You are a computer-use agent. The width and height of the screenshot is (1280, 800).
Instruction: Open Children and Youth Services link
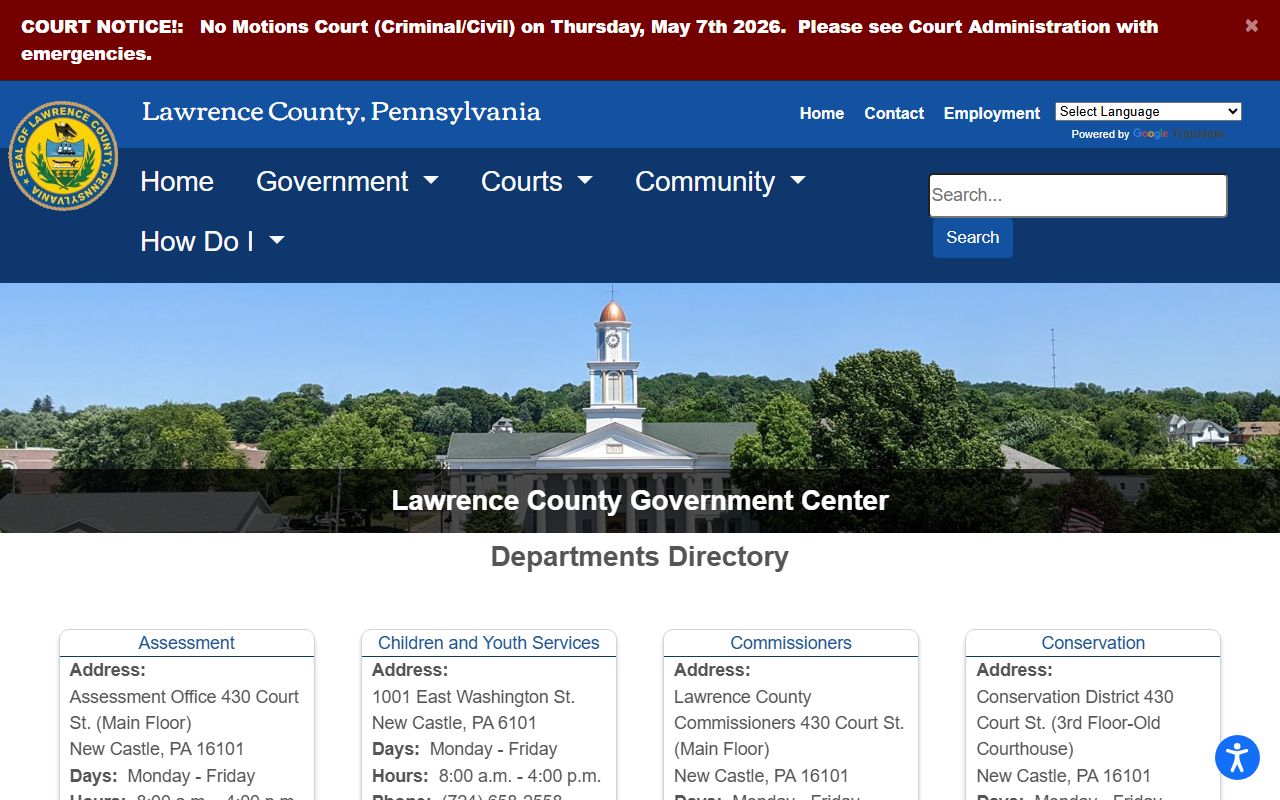[489, 643]
